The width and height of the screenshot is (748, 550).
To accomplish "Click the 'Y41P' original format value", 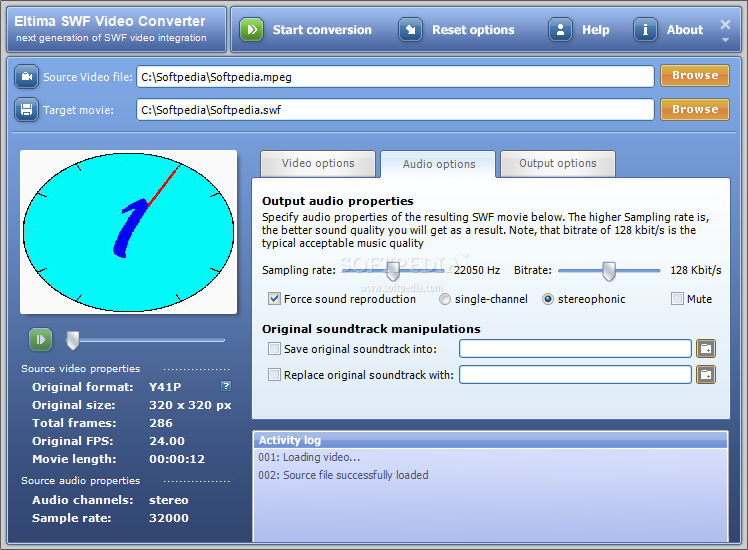I will pyautogui.click(x=165, y=387).
